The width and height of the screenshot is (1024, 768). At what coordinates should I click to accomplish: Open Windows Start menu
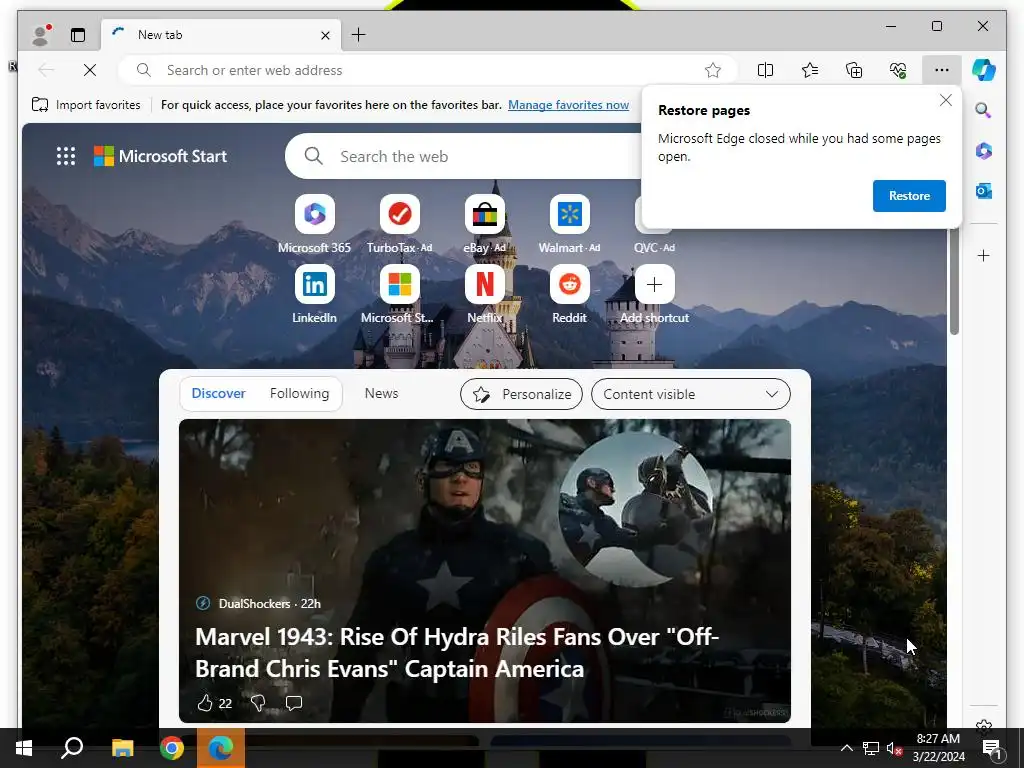pos(24,748)
